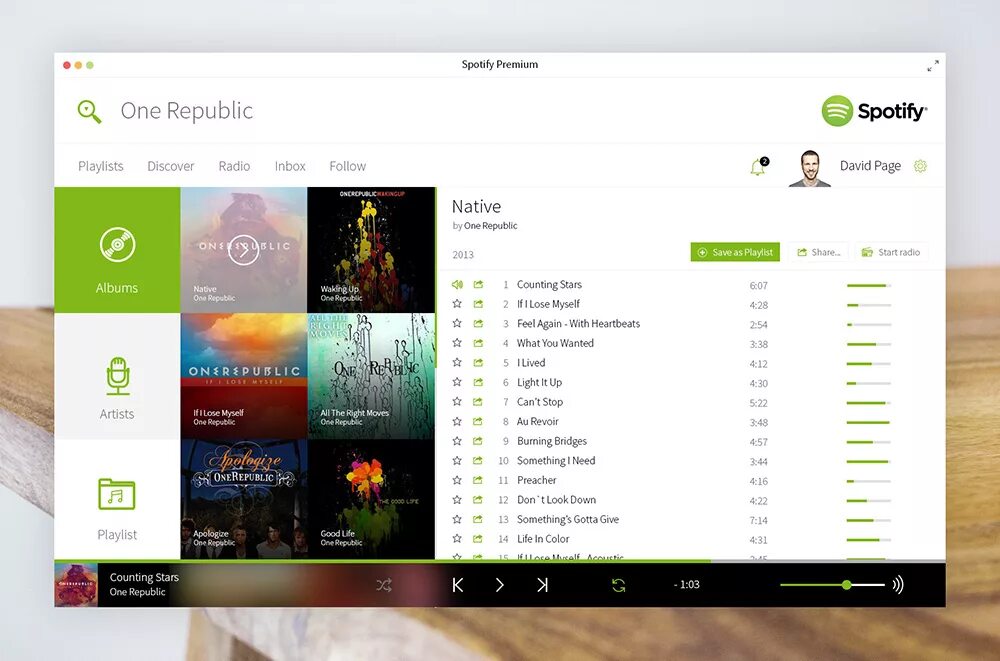Star the track Something I Need
The image size is (1000, 661).
[x=457, y=460]
